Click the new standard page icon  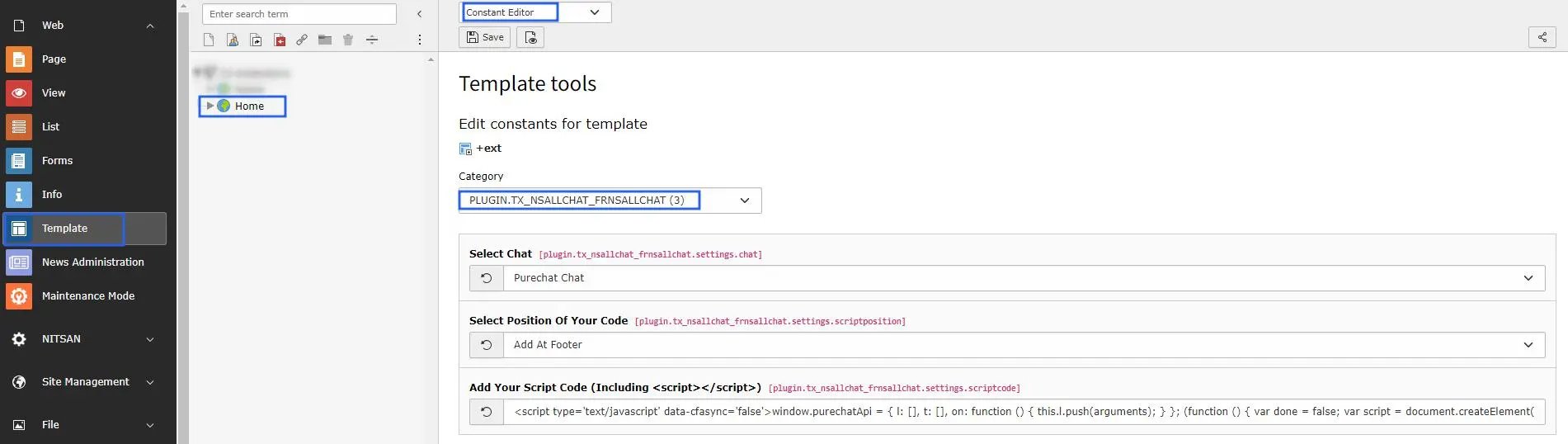(x=209, y=40)
